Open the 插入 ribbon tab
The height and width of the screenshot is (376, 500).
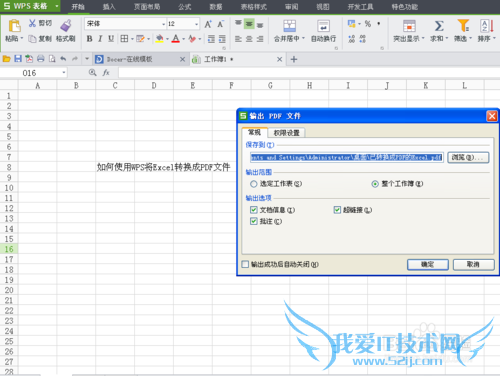point(109,7)
